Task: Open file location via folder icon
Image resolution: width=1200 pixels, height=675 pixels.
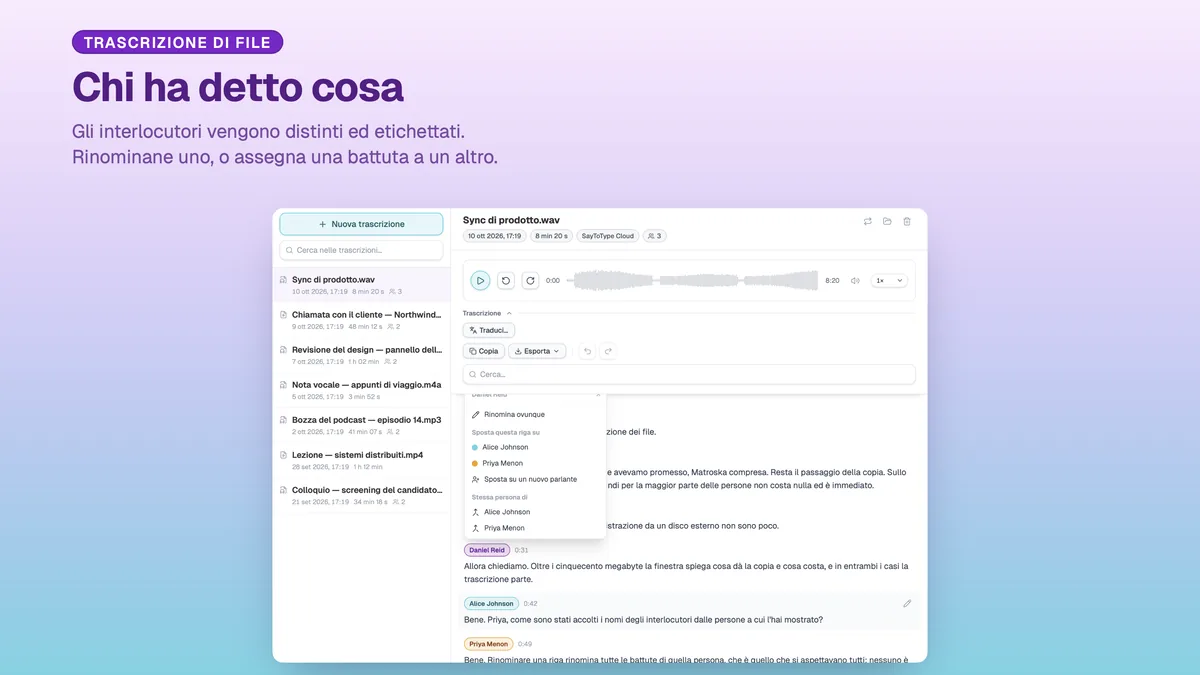Action: coord(887,221)
